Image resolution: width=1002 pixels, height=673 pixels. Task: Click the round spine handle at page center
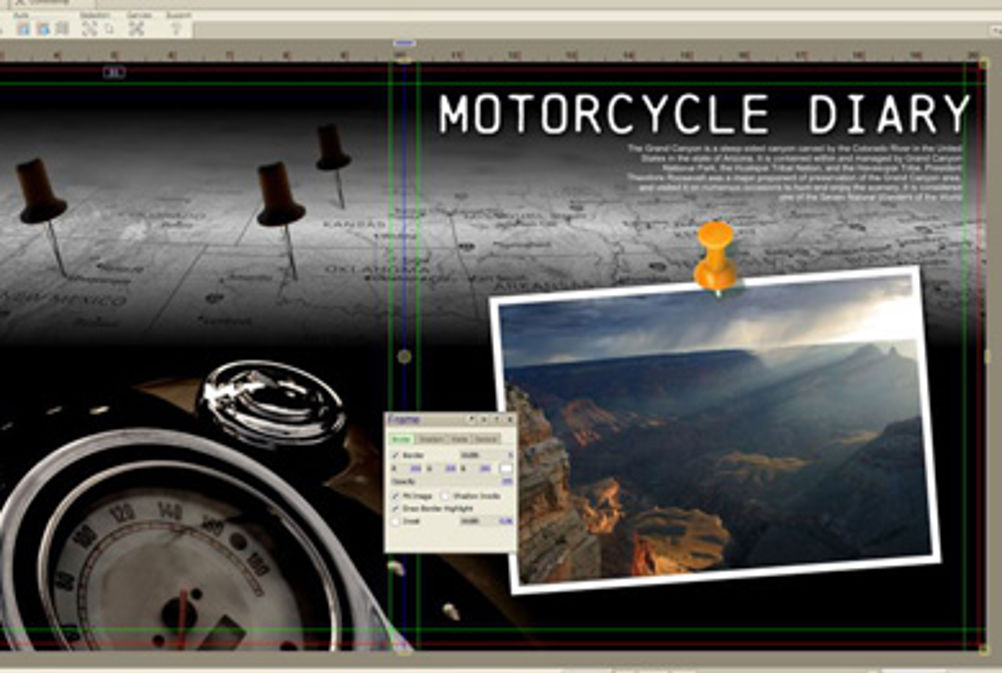point(405,357)
